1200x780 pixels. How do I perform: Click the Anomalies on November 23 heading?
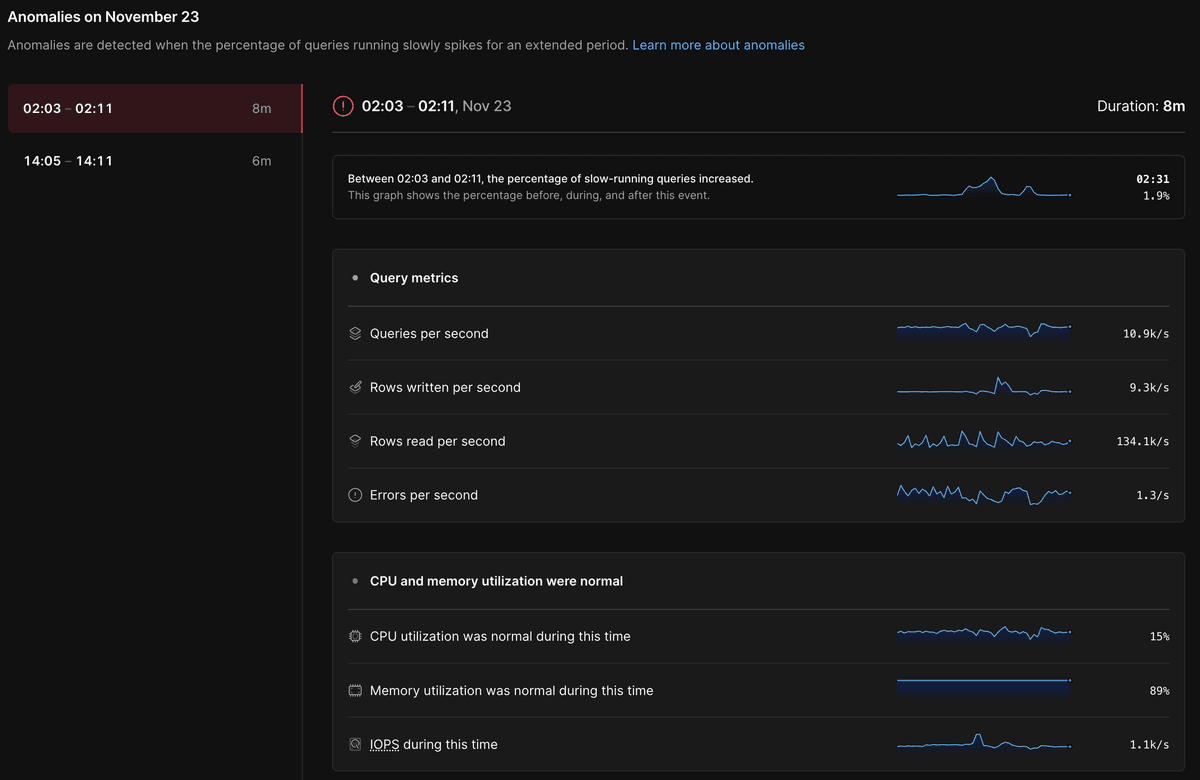[x=103, y=16]
